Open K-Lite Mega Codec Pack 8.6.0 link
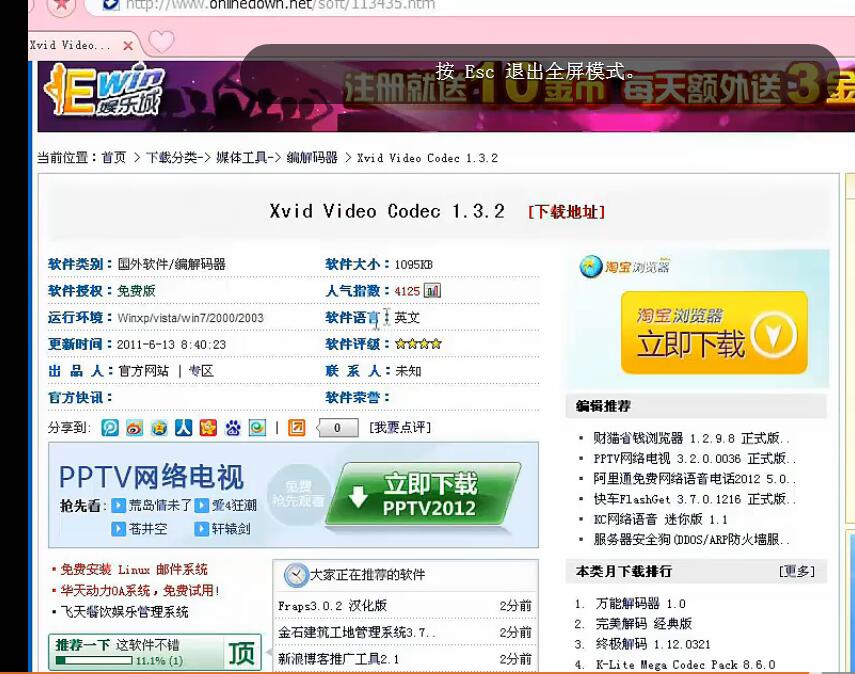The image size is (855, 674). tap(685, 665)
